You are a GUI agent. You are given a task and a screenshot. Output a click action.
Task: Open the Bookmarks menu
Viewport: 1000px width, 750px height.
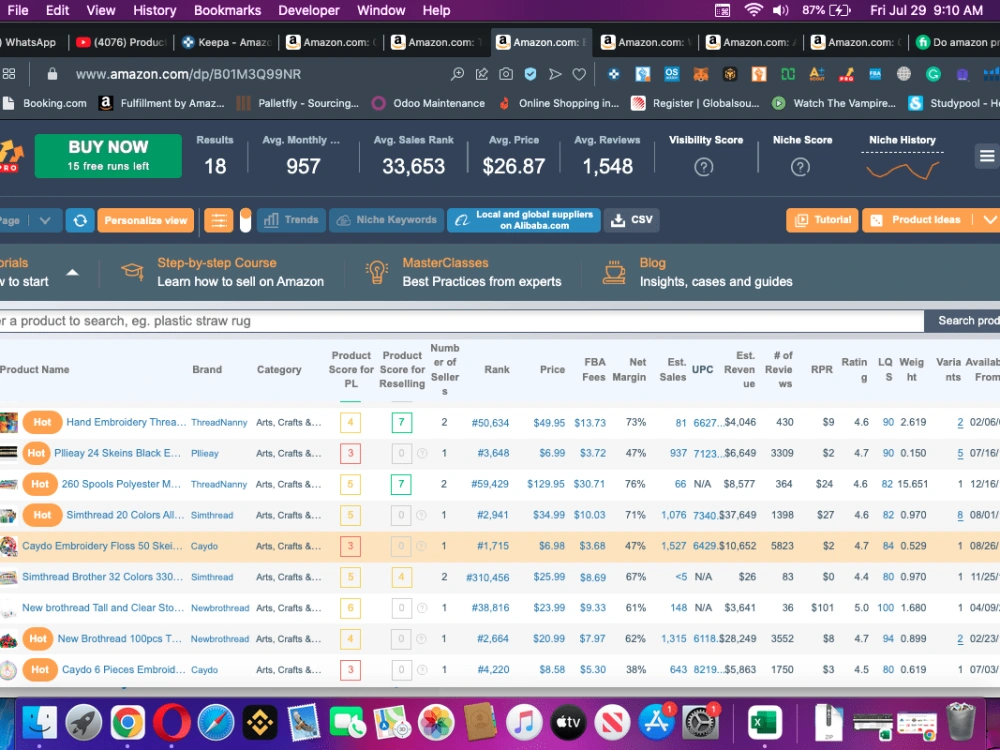[228, 10]
